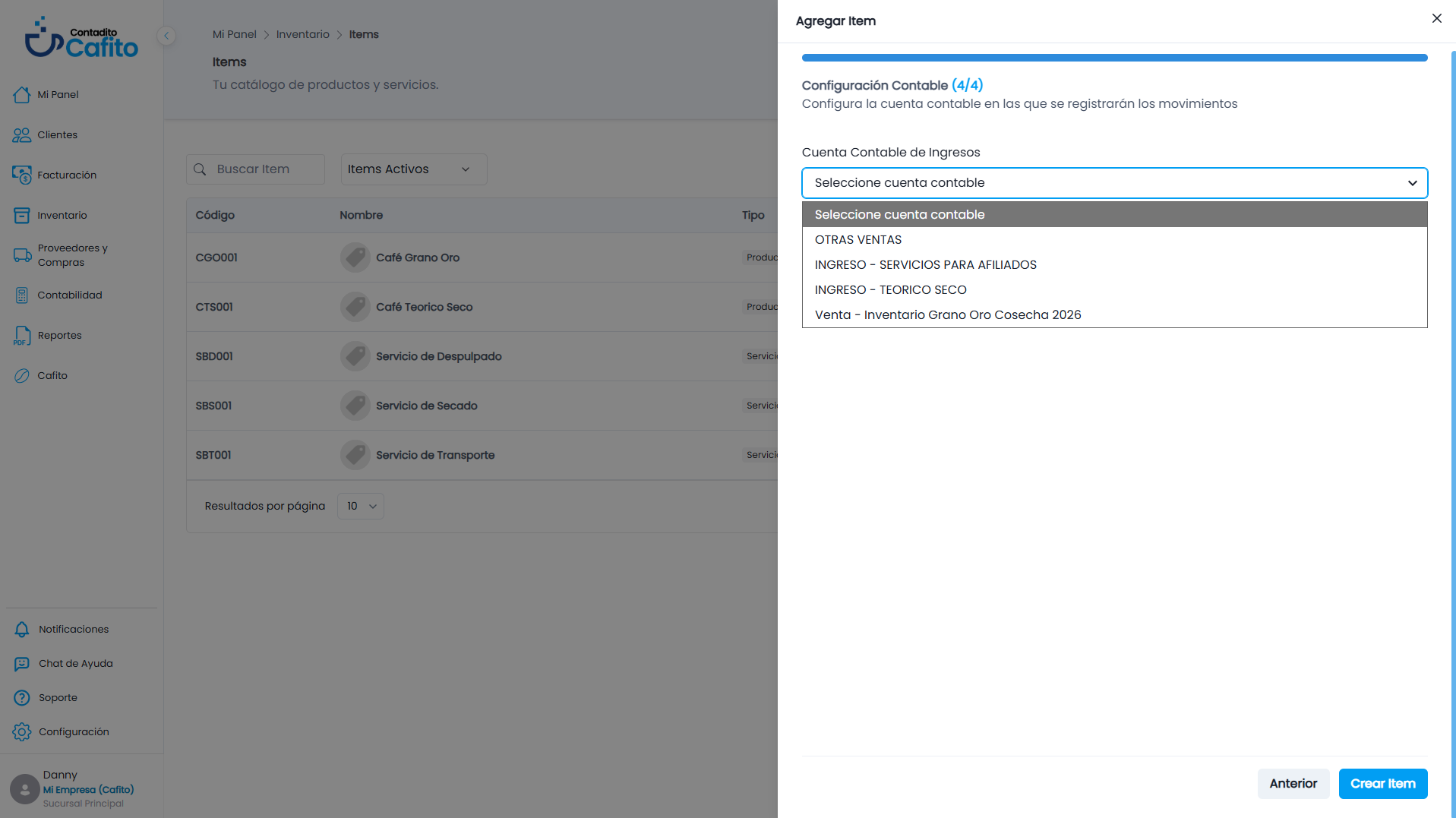This screenshot has width=1456, height=818.
Task: Click Danny's user avatar icon
Action: coord(24,789)
